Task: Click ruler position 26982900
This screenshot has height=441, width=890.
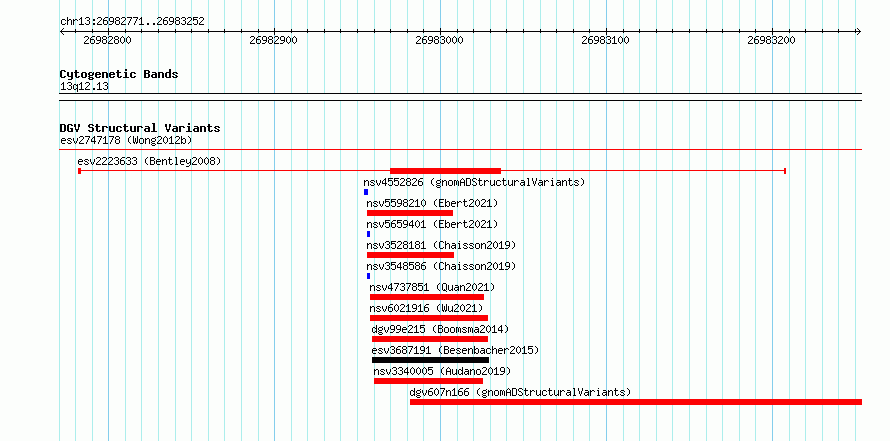Action: pyautogui.click(x=274, y=40)
